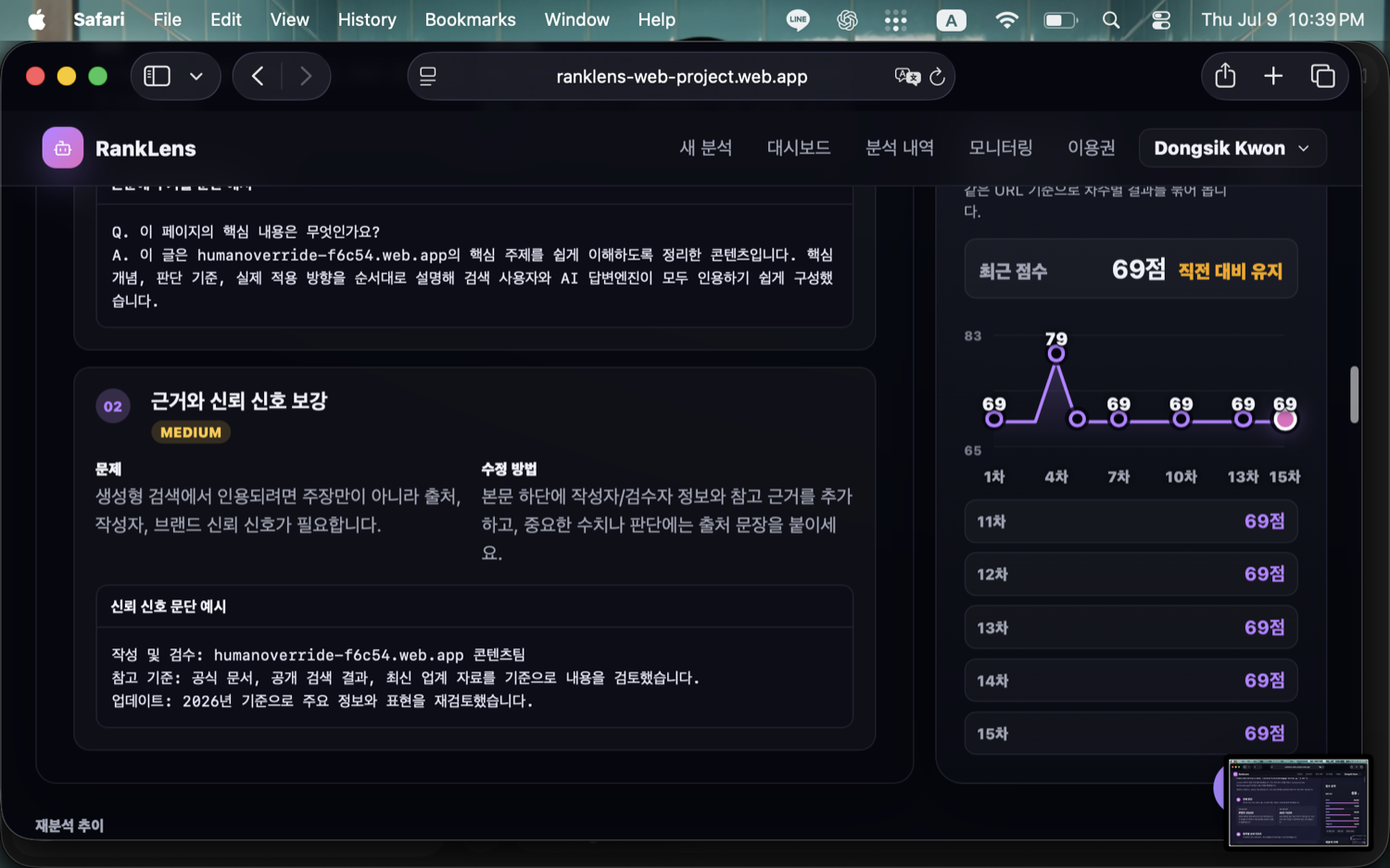Go forward to the next page
This screenshot has height=868, width=1390.
tap(306, 76)
